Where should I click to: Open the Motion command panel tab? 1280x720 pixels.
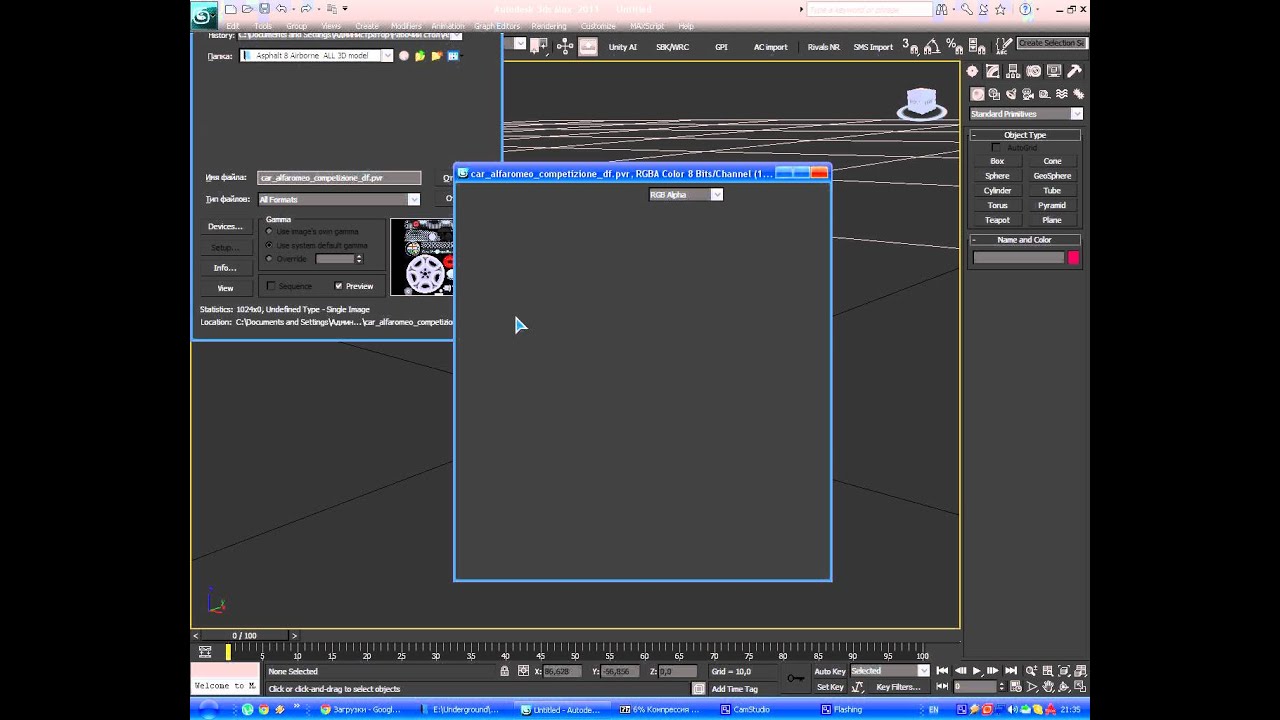tap(1034, 71)
